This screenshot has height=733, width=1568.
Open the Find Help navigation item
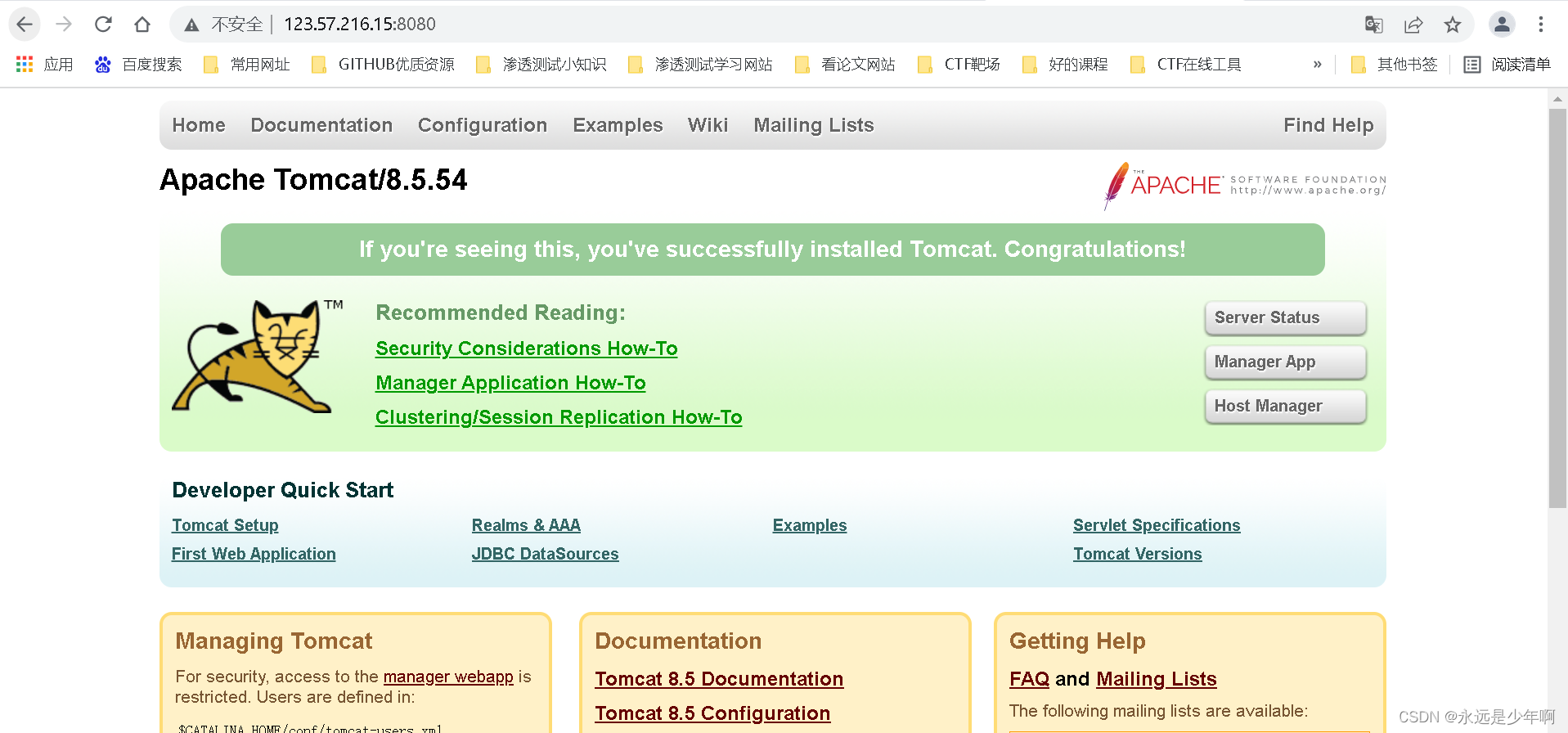pos(1328,125)
